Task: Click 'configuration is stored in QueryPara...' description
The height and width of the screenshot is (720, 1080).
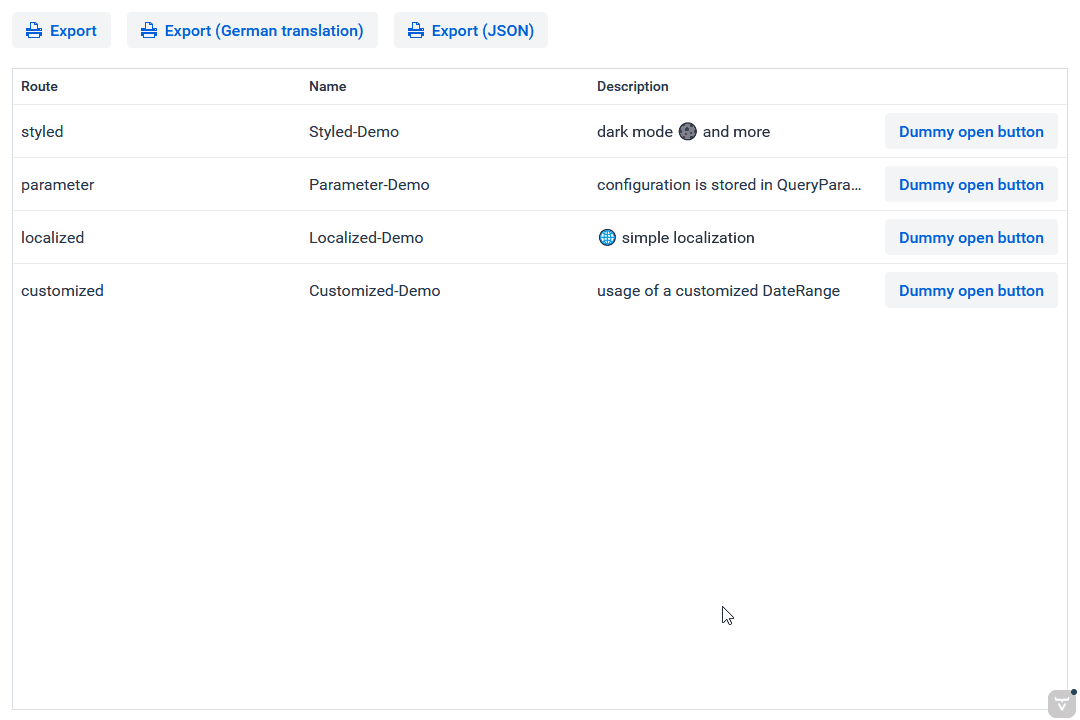Action: (729, 185)
